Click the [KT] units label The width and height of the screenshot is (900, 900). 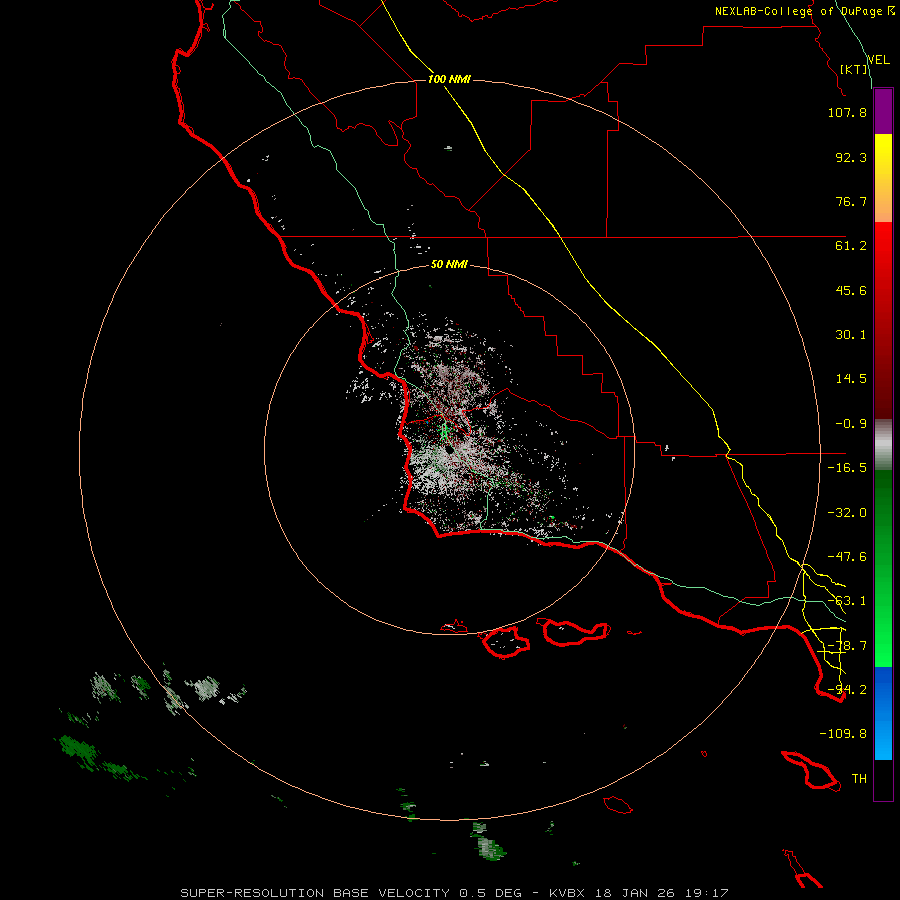click(854, 69)
